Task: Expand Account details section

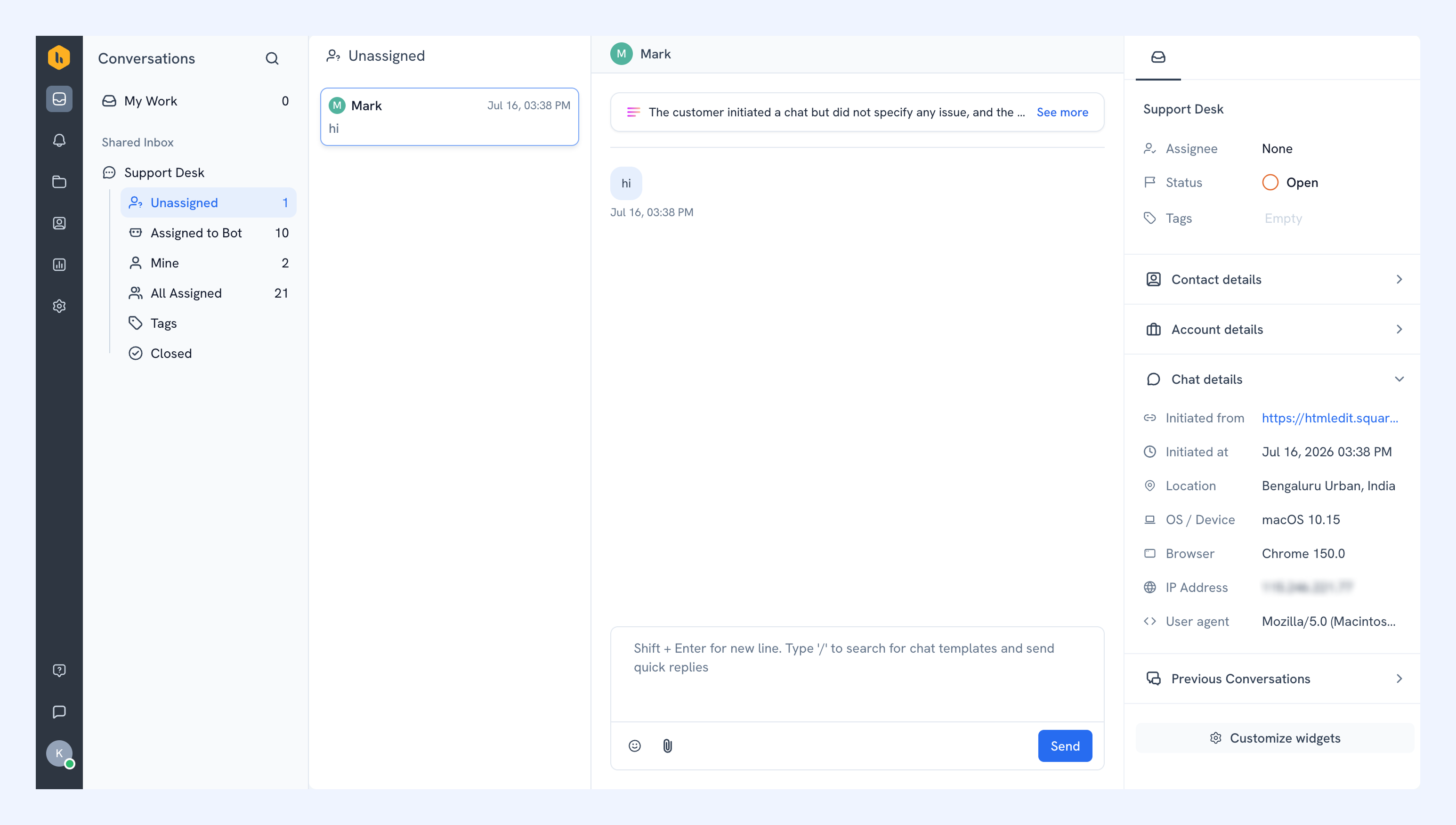Action: click(x=1272, y=329)
